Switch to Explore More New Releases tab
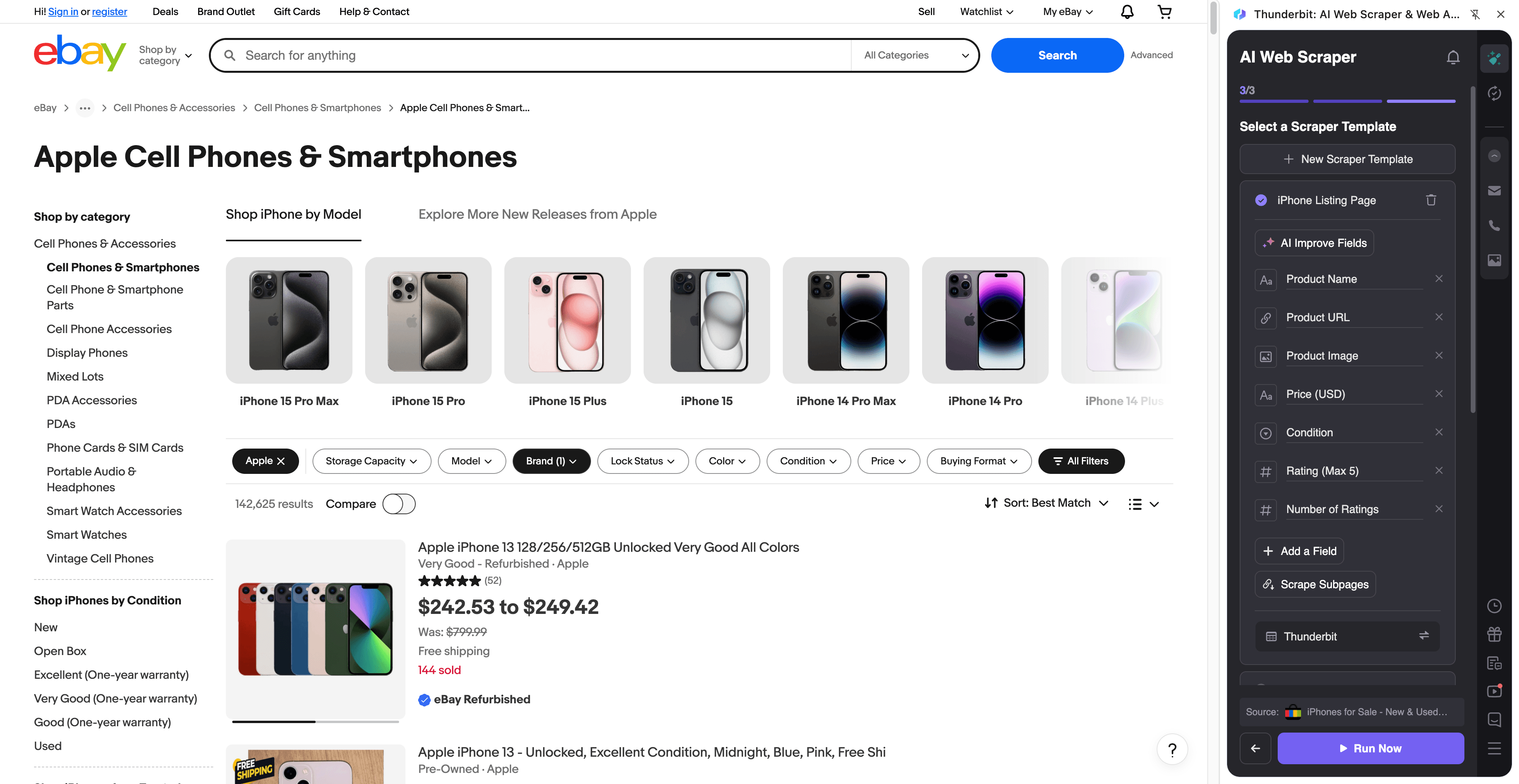The height and width of the screenshot is (784, 1519). [x=537, y=214]
